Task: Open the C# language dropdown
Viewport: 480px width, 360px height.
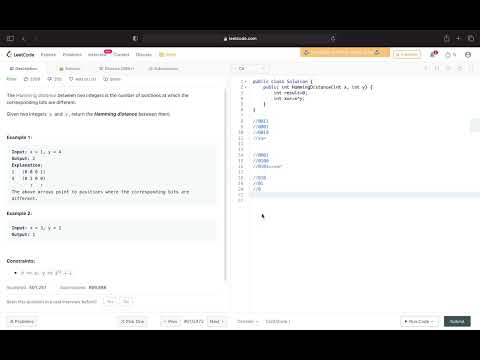Action: tap(250, 68)
